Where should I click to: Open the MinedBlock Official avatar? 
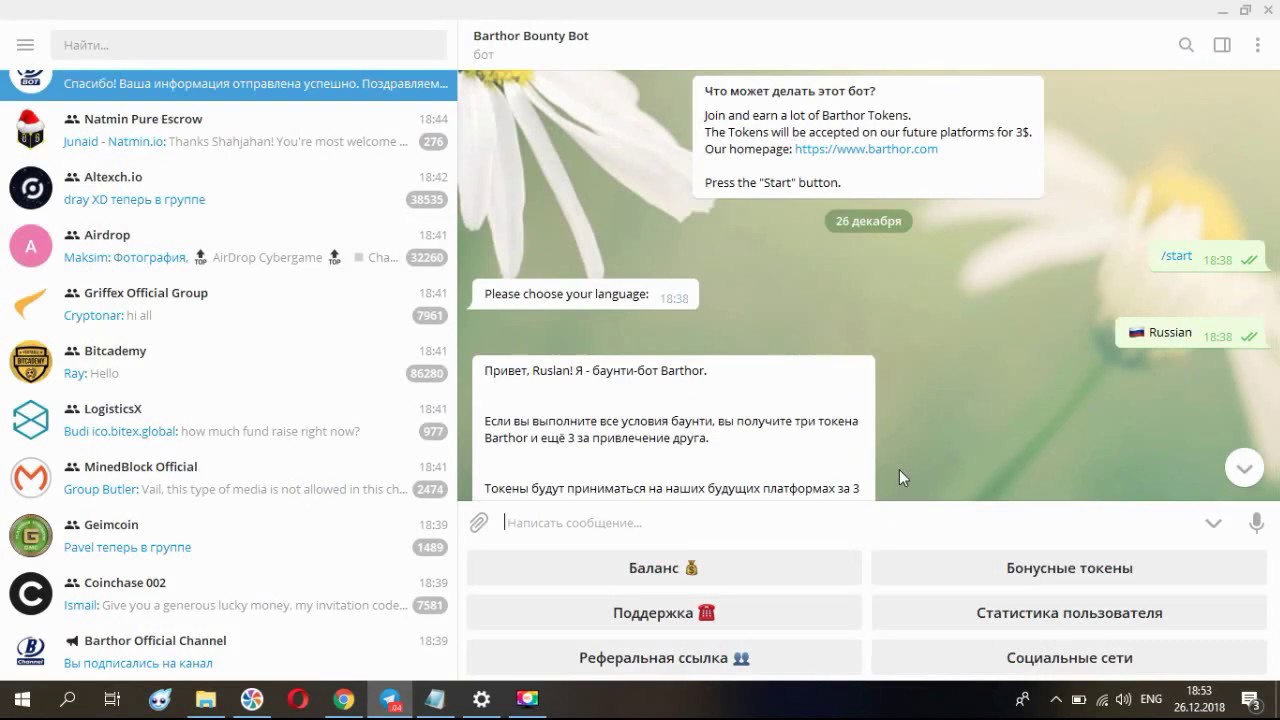31,478
